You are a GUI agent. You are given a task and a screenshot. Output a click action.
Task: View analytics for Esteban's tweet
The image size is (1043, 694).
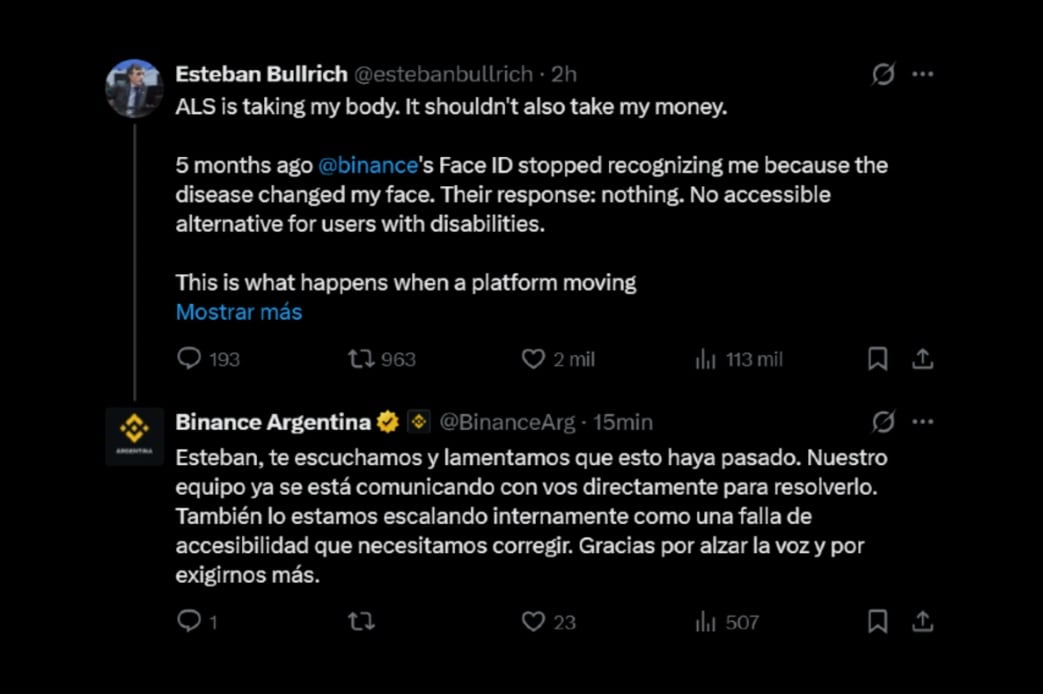[x=706, y=358]
